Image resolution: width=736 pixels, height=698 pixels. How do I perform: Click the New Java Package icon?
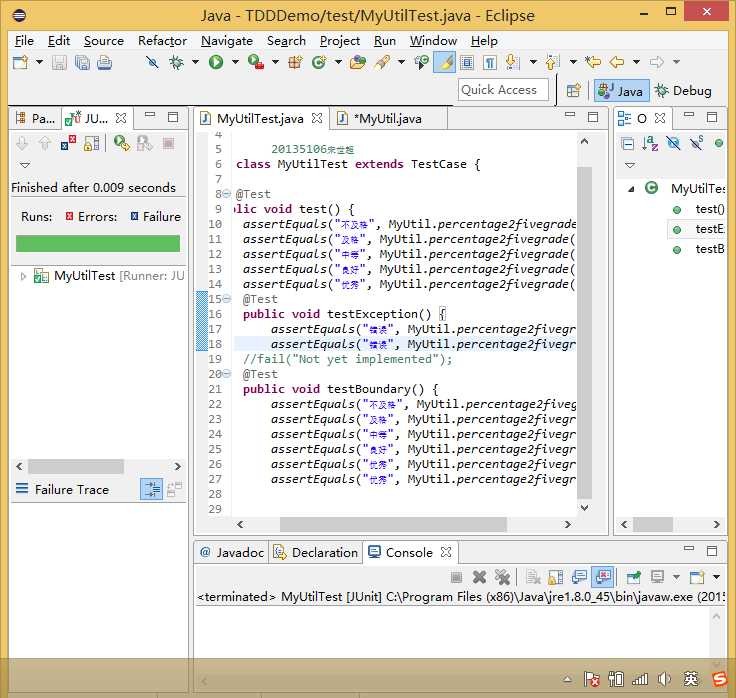[x=295, y=62]
